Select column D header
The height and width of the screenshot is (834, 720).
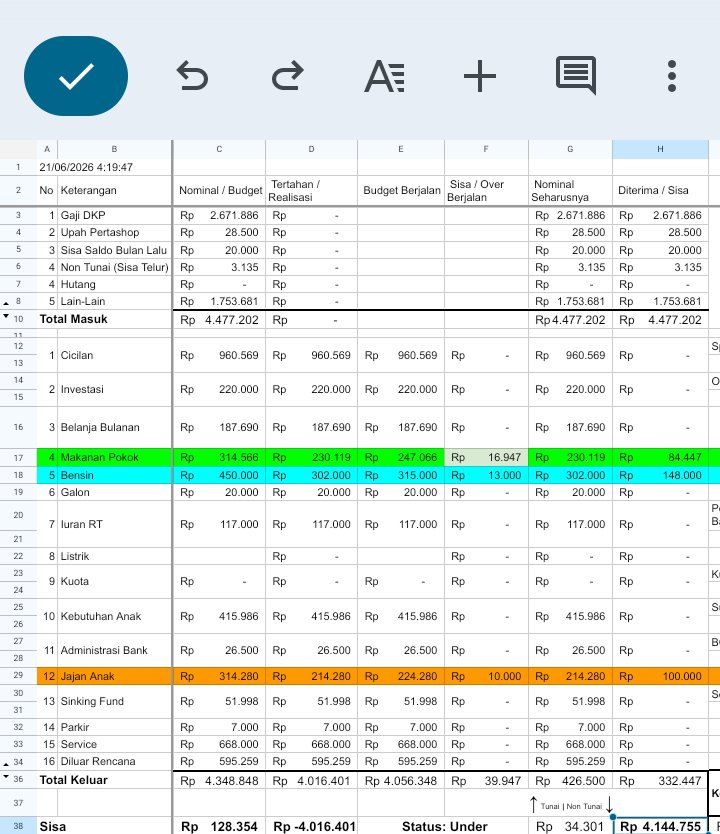(x=312, y=149)
